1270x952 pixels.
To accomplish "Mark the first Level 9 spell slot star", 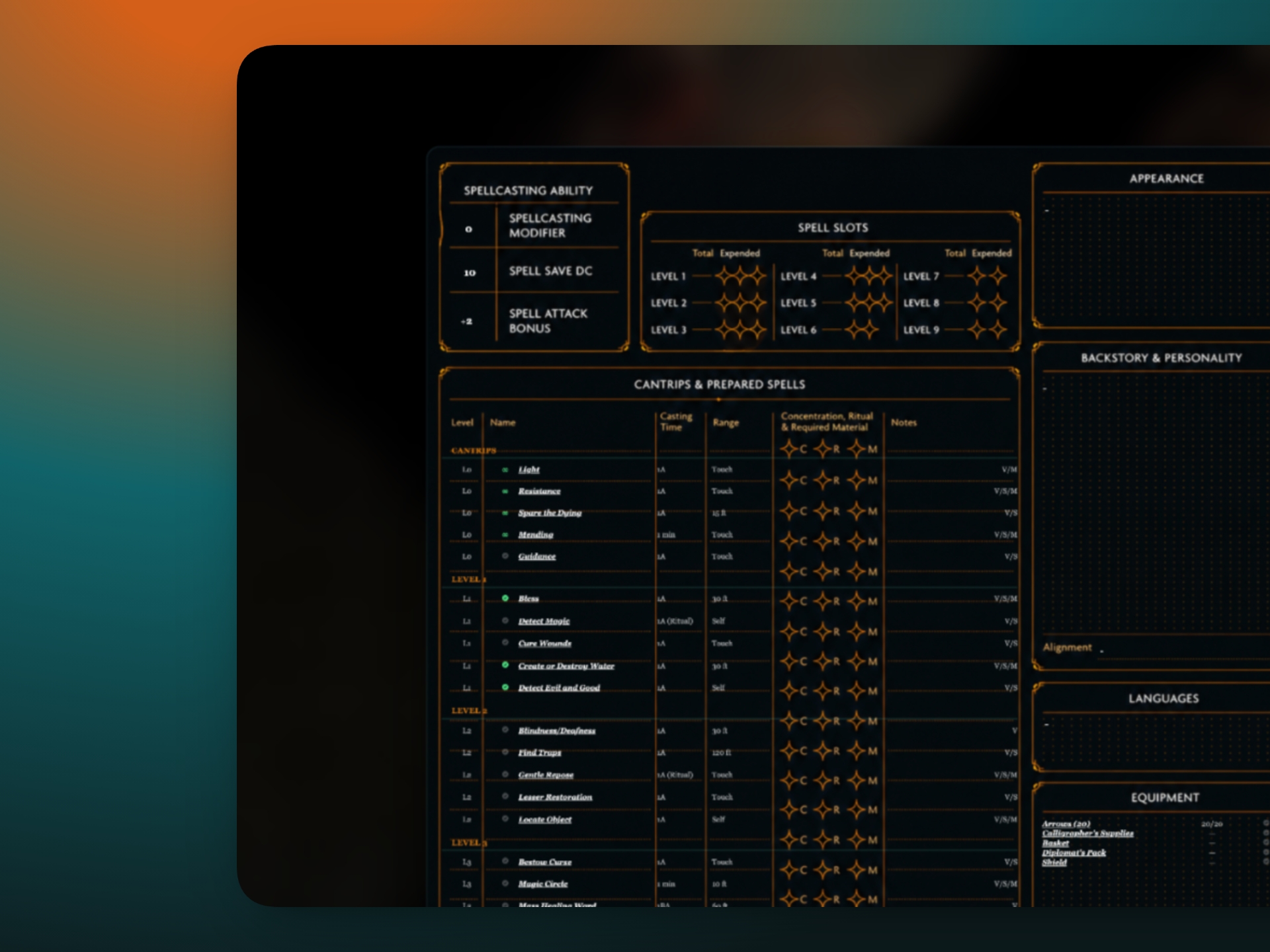I will click(977, 330).
